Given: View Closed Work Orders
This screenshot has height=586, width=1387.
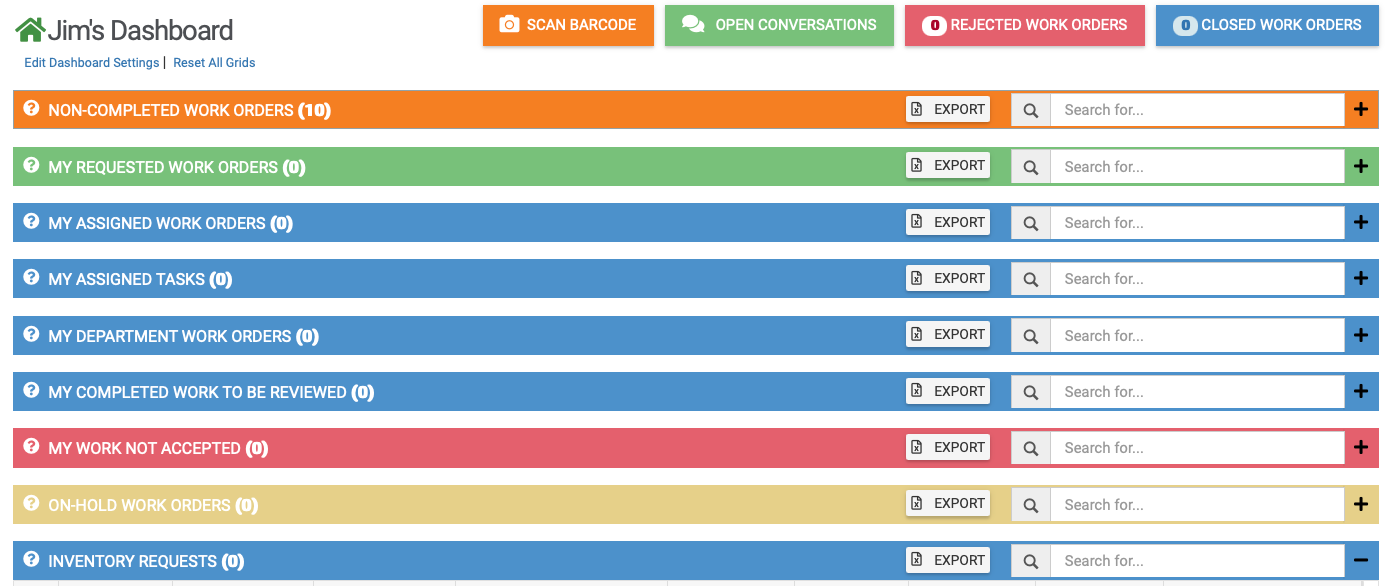Looking at the screenshot, I should 1267,25.
